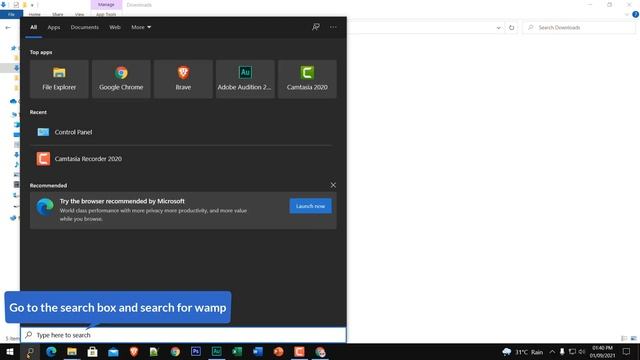Open the Mail app from the taskbar

click(113, 352)
